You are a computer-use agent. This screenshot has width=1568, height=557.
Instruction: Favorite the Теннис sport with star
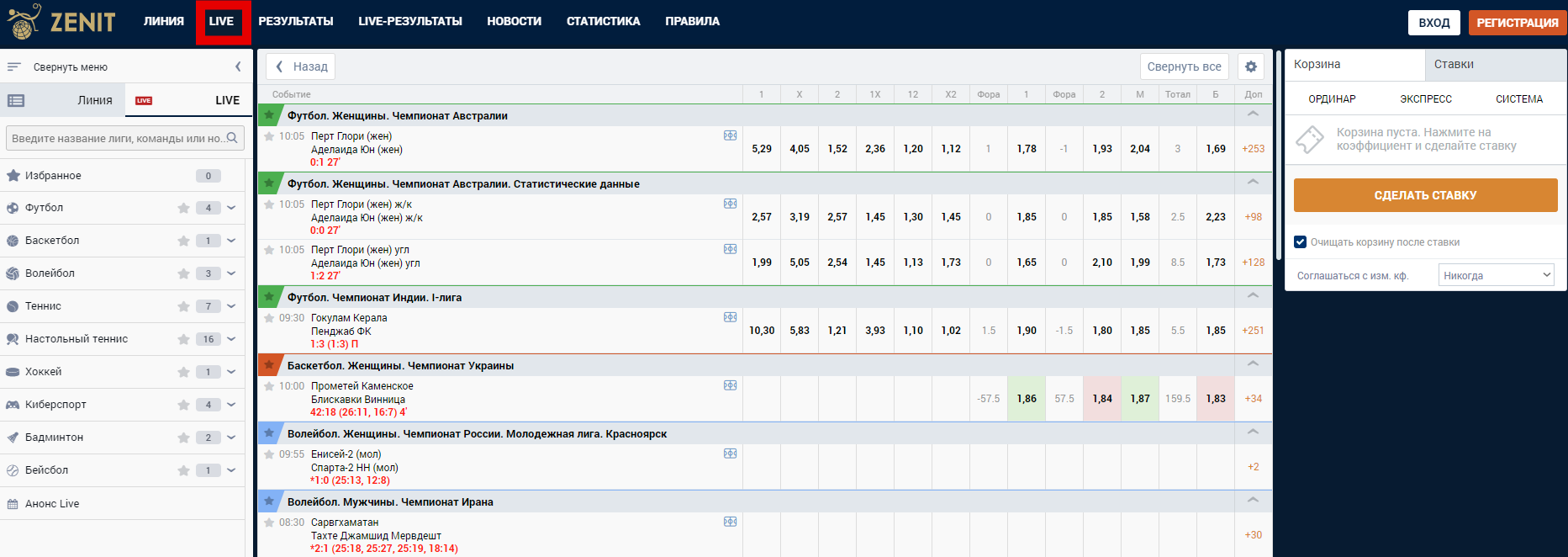pyautogui.click(x=183, y=306)
